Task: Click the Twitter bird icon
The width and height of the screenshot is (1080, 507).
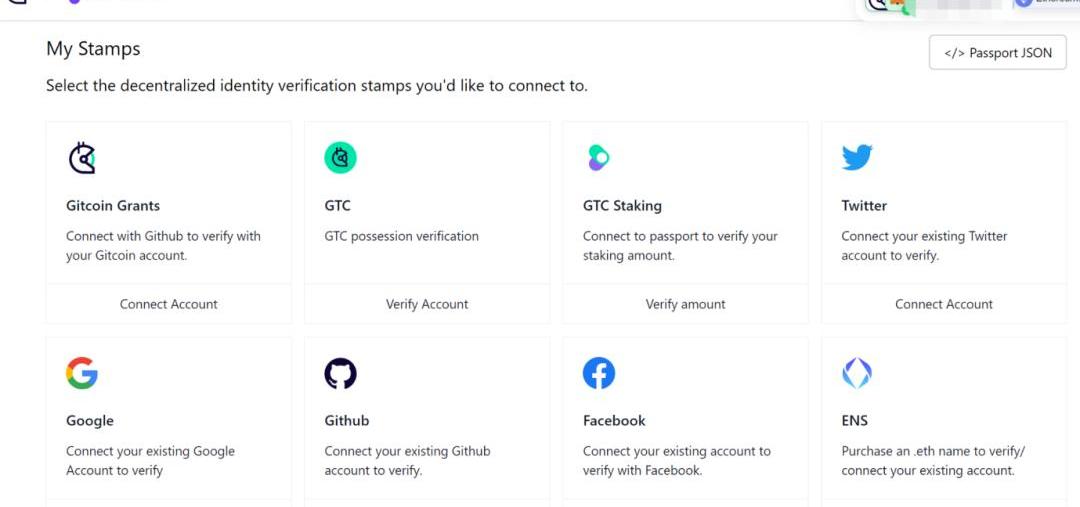Action: pyautogui.click(x=857, y=158)
